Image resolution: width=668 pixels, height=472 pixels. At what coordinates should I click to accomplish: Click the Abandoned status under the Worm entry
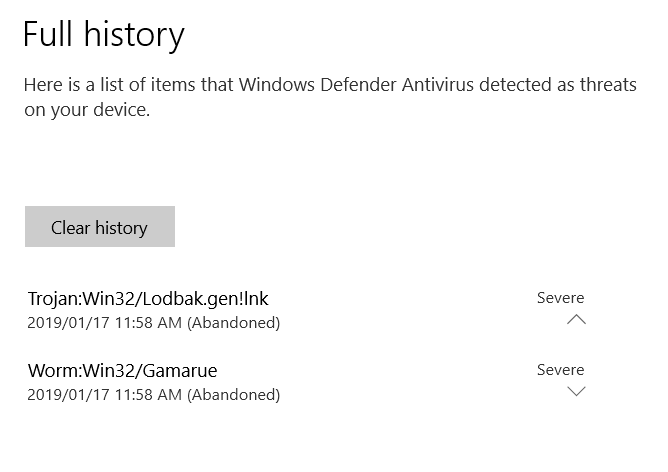(234, 395)
